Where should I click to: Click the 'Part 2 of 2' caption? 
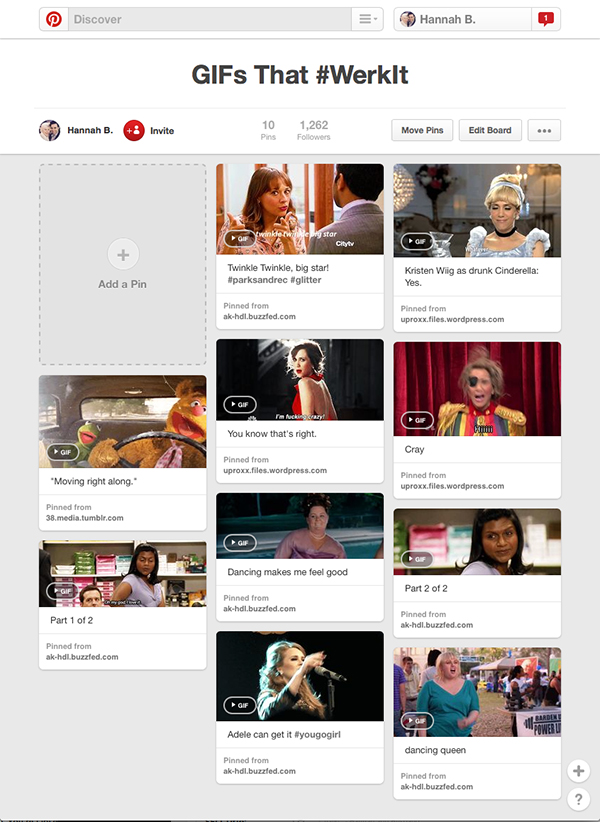[426, 588]
